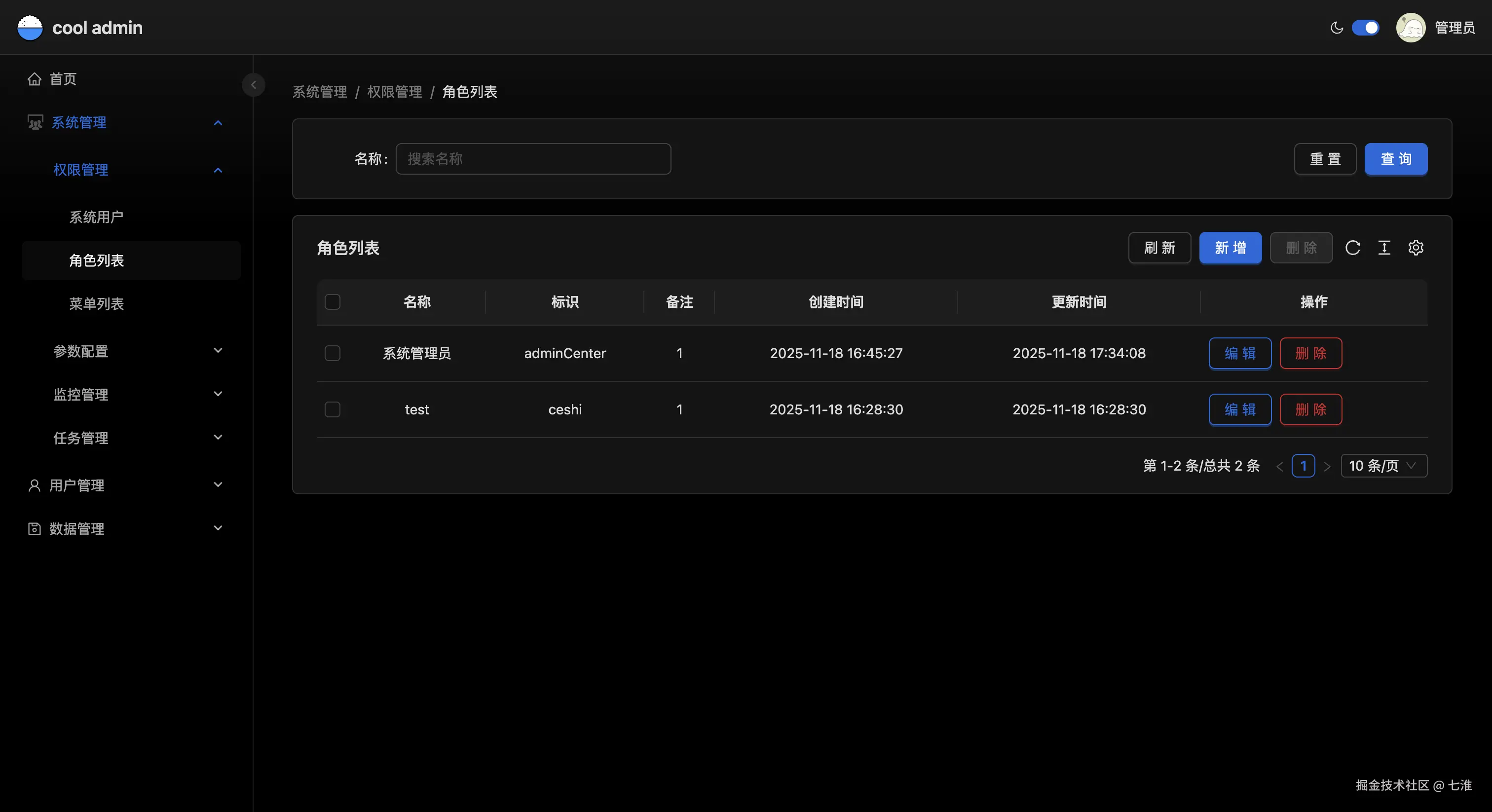The width and height of the screenshot is (1492, 812).
Task: Expand the 用户管理 sidebar menu
Action: tap(124, 485)
